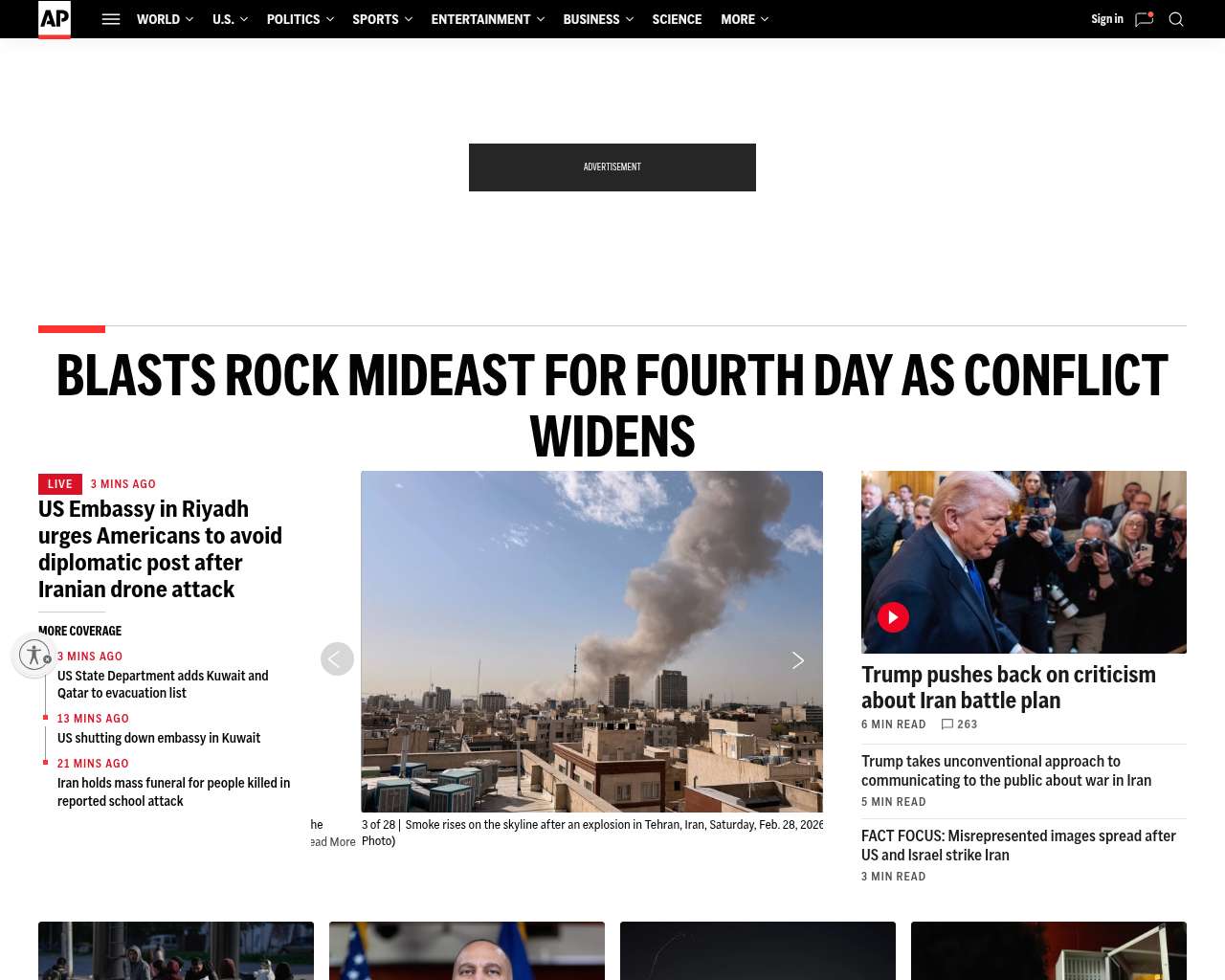Open the Science section
The image size is (1225, 980).
click(677, 19)
